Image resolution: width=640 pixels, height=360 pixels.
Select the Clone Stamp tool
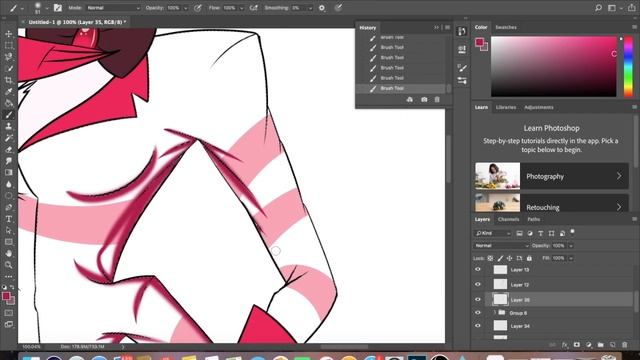tap(9, 127)
